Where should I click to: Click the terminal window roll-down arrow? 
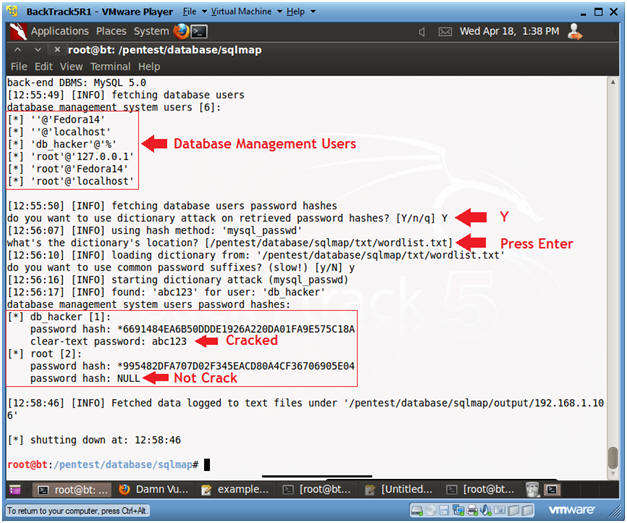pyautogui.click(x=38, y=50)
